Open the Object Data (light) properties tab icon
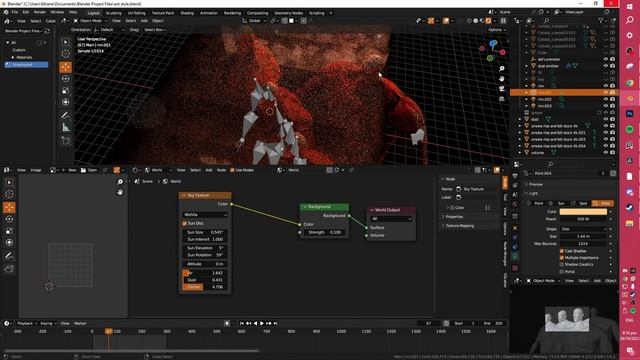Image resolution: width=640 pixels, height=360 pixels. (x=515, y=257)
